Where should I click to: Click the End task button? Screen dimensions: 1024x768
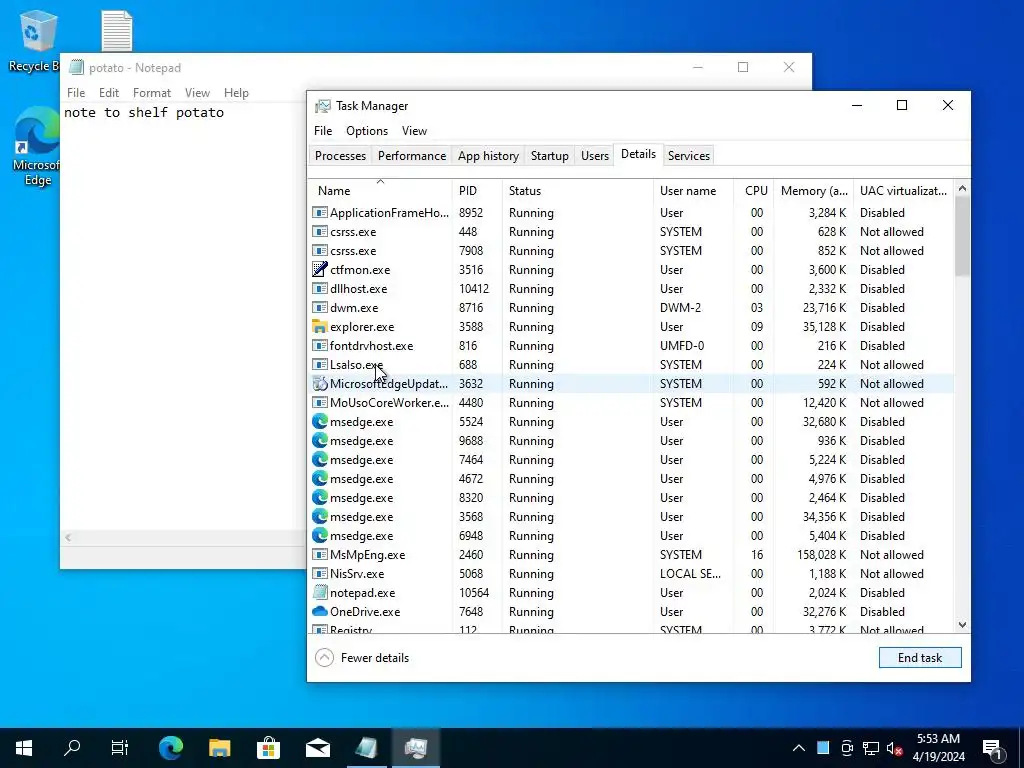coord(920,658)
